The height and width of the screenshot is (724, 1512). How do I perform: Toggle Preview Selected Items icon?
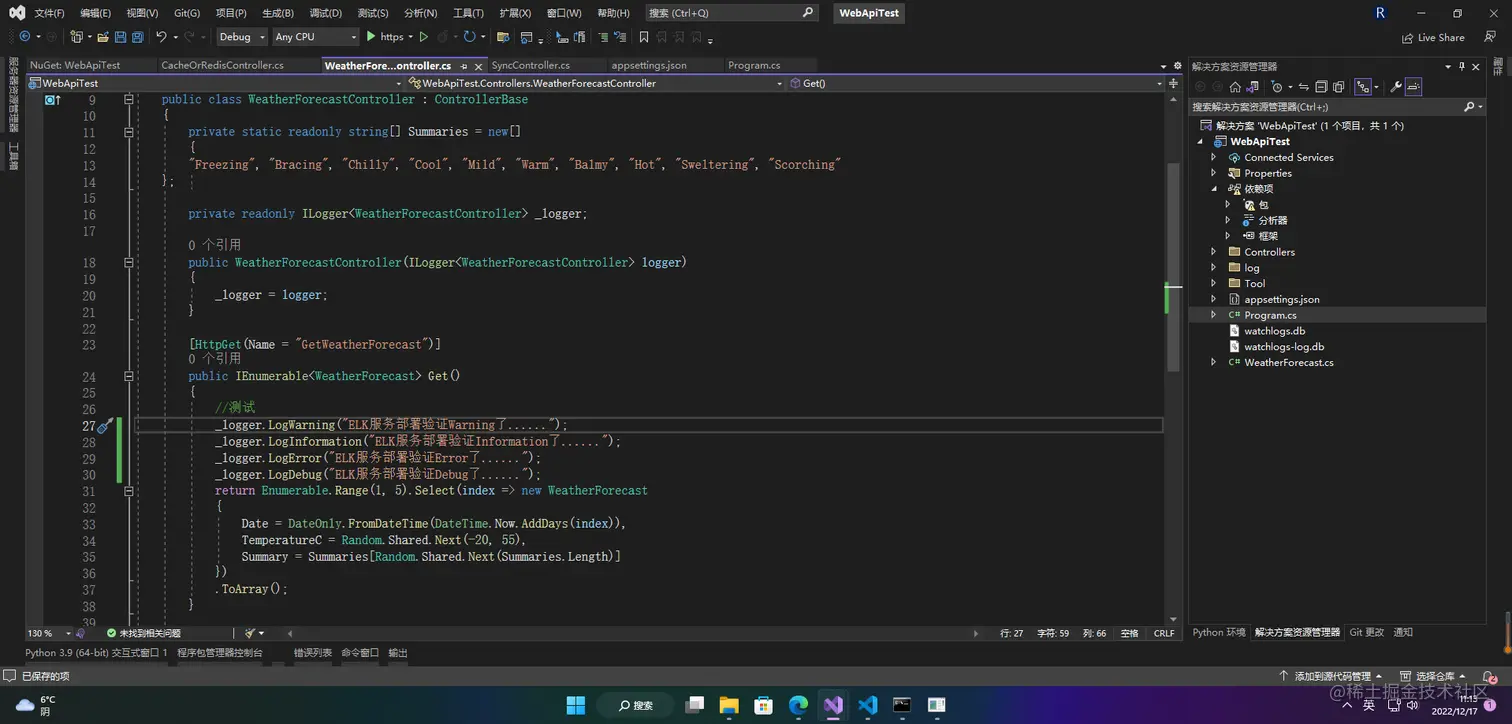tap(1413, 87)
